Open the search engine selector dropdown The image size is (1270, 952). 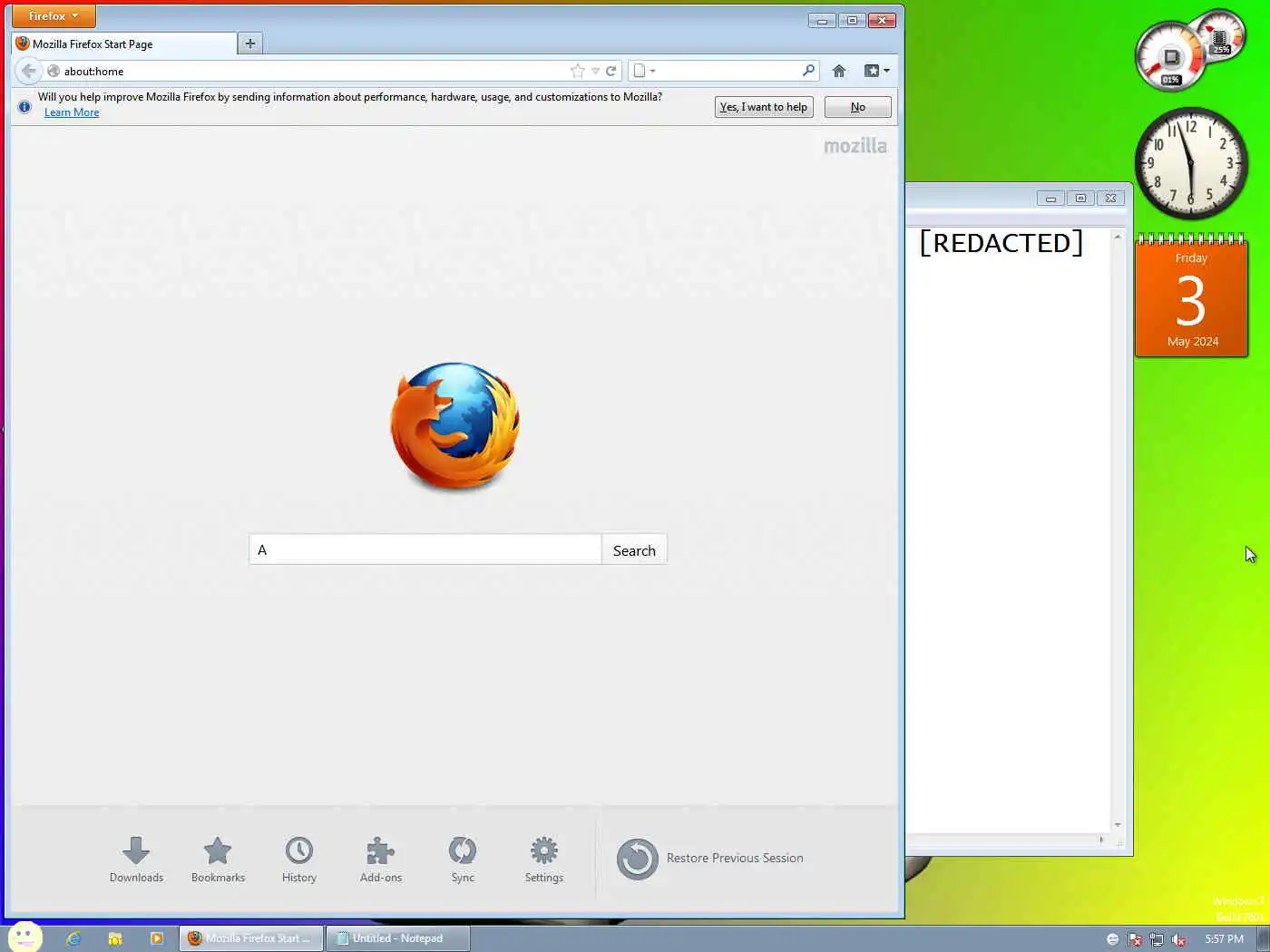click(x=644, y=71)
